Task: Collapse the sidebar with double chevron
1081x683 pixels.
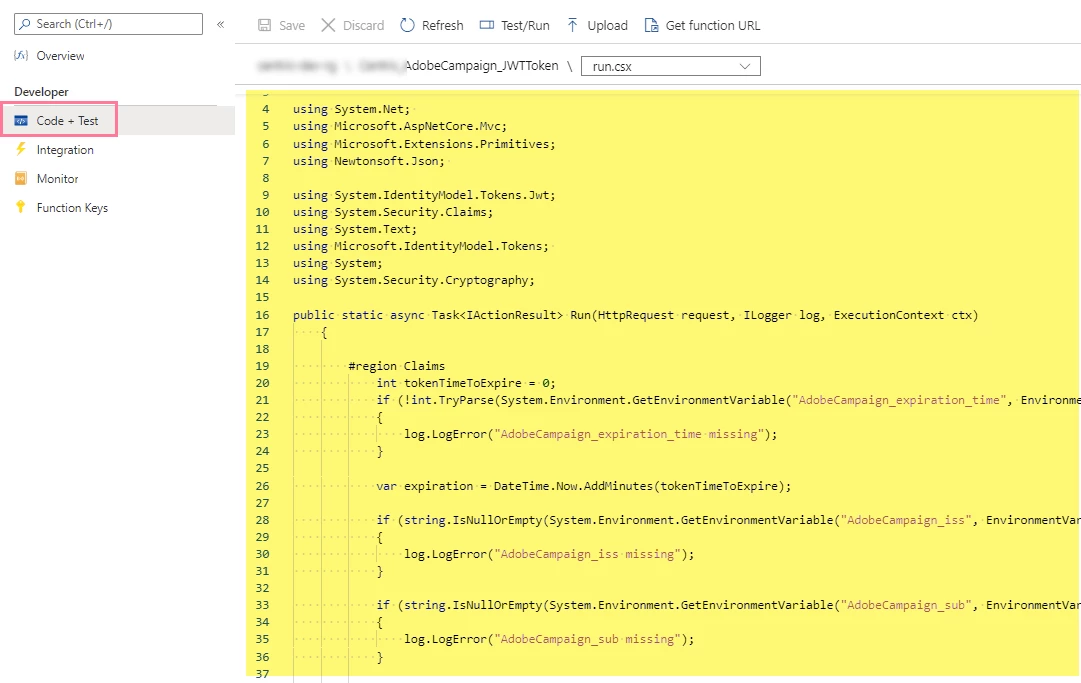Action: point(221,24)
